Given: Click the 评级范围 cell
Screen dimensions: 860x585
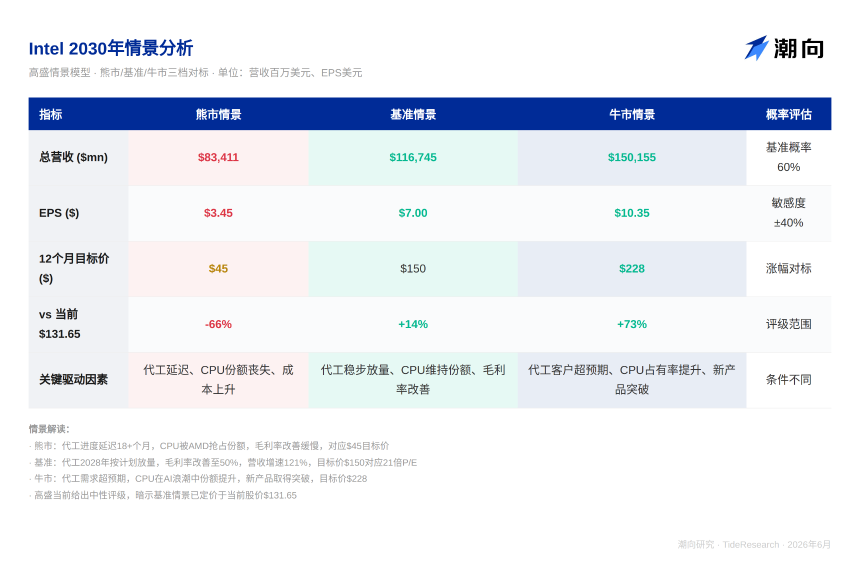Looking at the screenshot, I should [x=789, y=324].
